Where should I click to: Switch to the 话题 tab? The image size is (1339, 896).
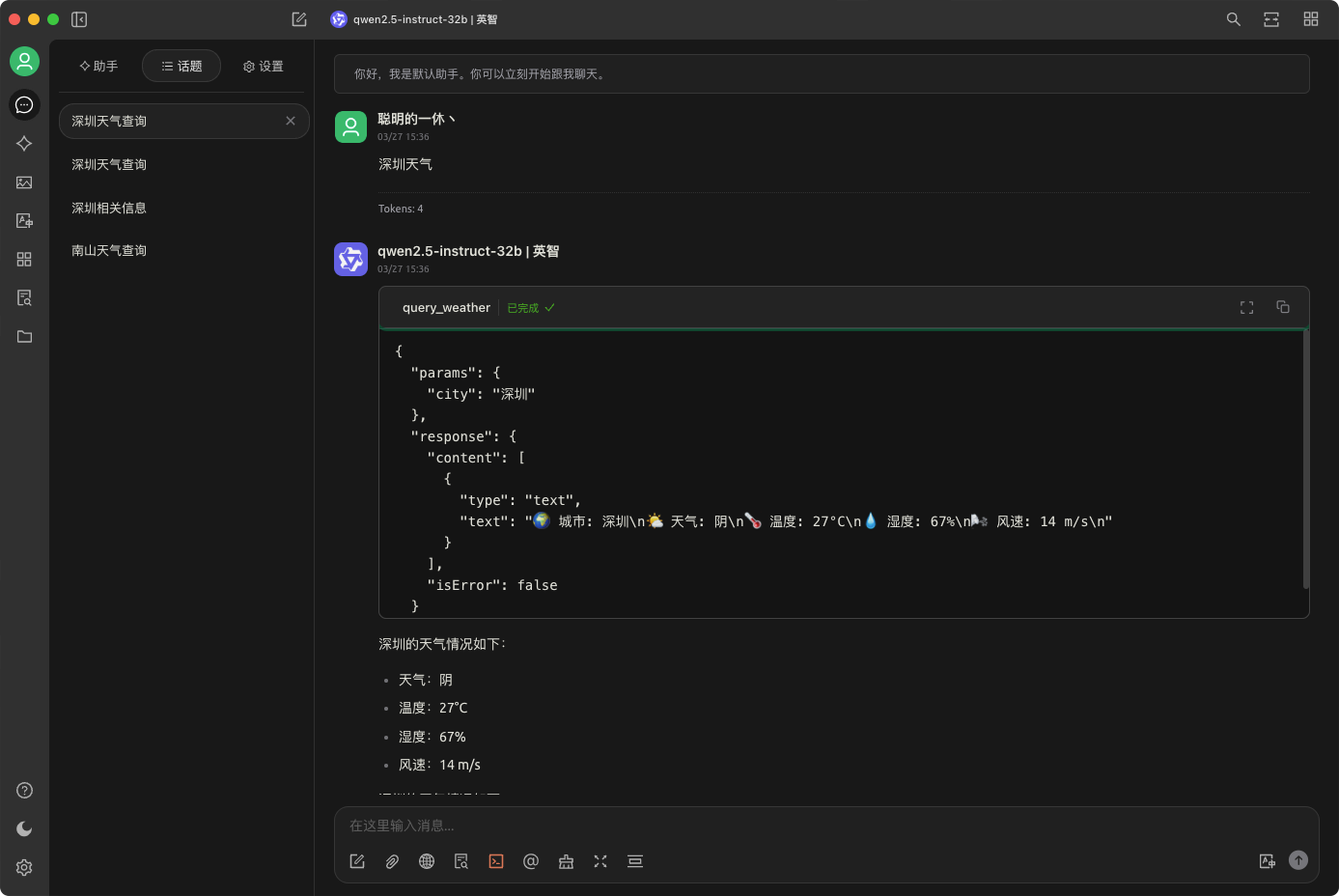tap(181, 67)
